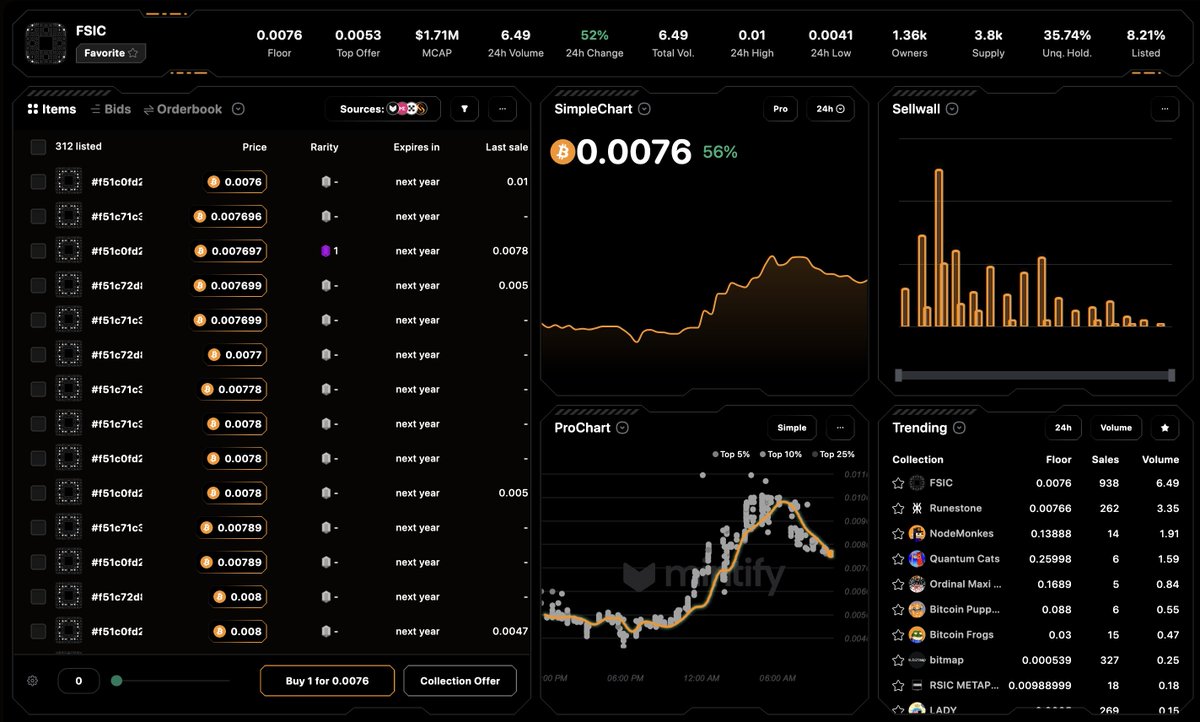The height and width of the screenshot is (722, 1200).
Task: Click the 0.007696 price button
Action: point(229,216)
